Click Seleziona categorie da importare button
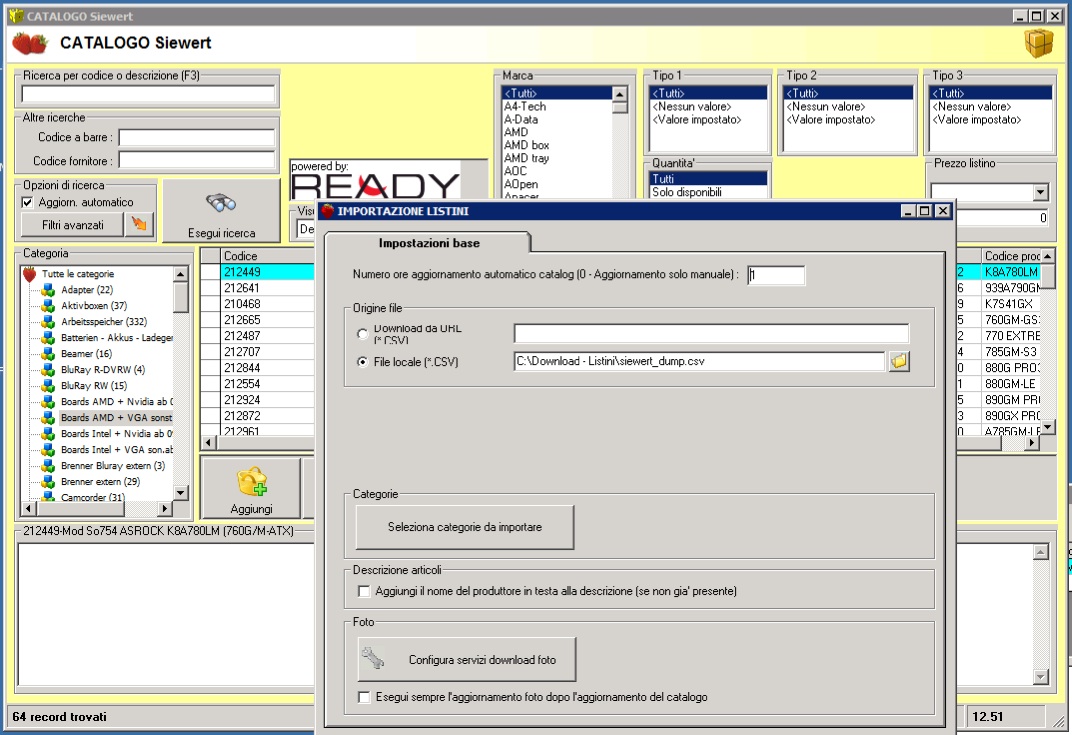The image size is (1072, 735). 465,527
